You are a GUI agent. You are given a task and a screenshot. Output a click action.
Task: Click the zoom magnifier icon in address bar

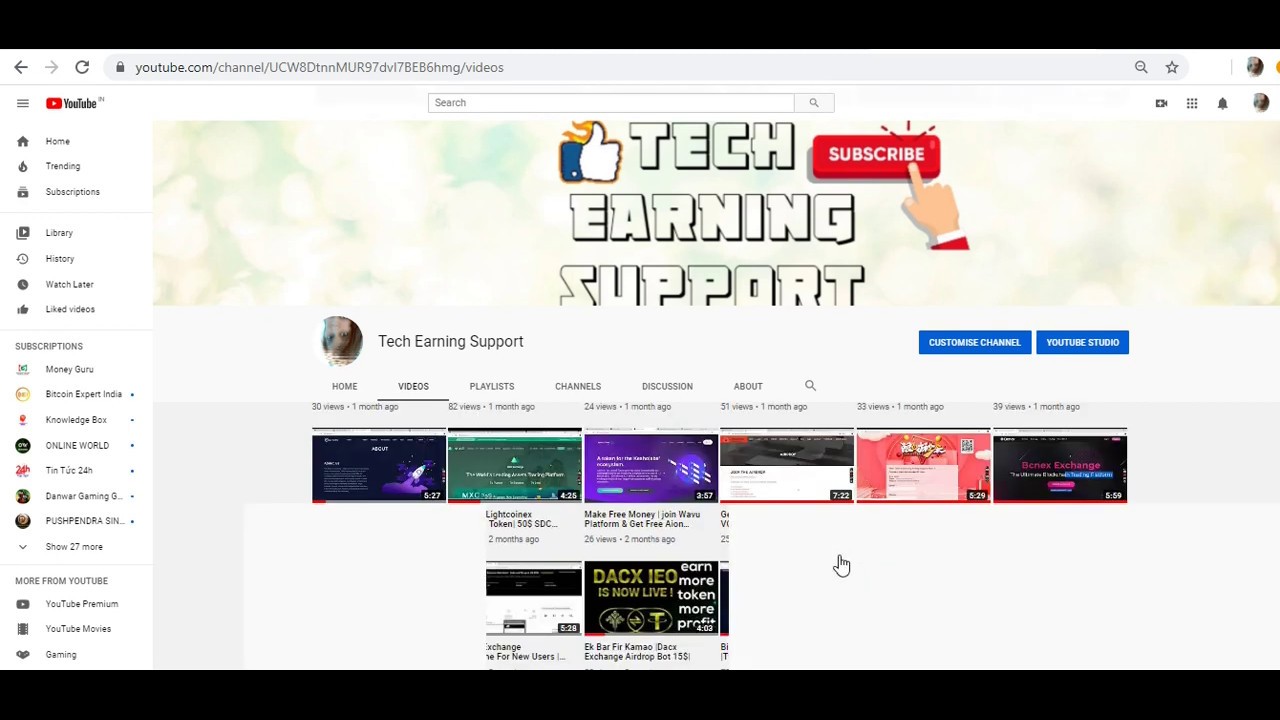[1141, 67]
